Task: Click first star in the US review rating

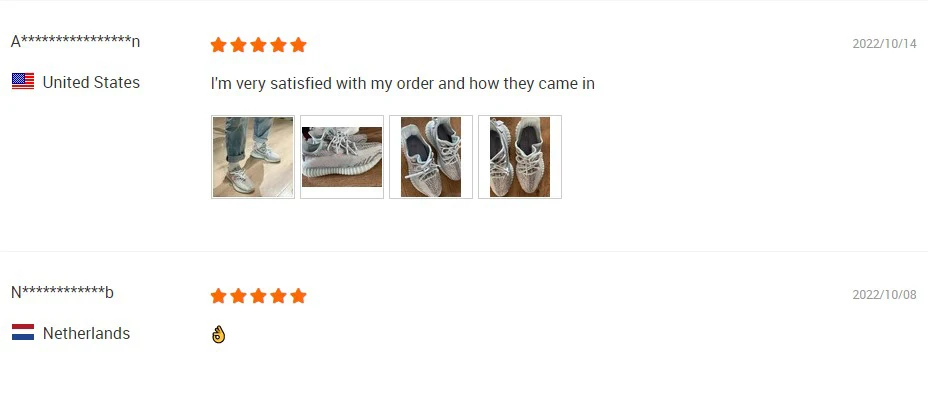Action: tap(218, 45)
